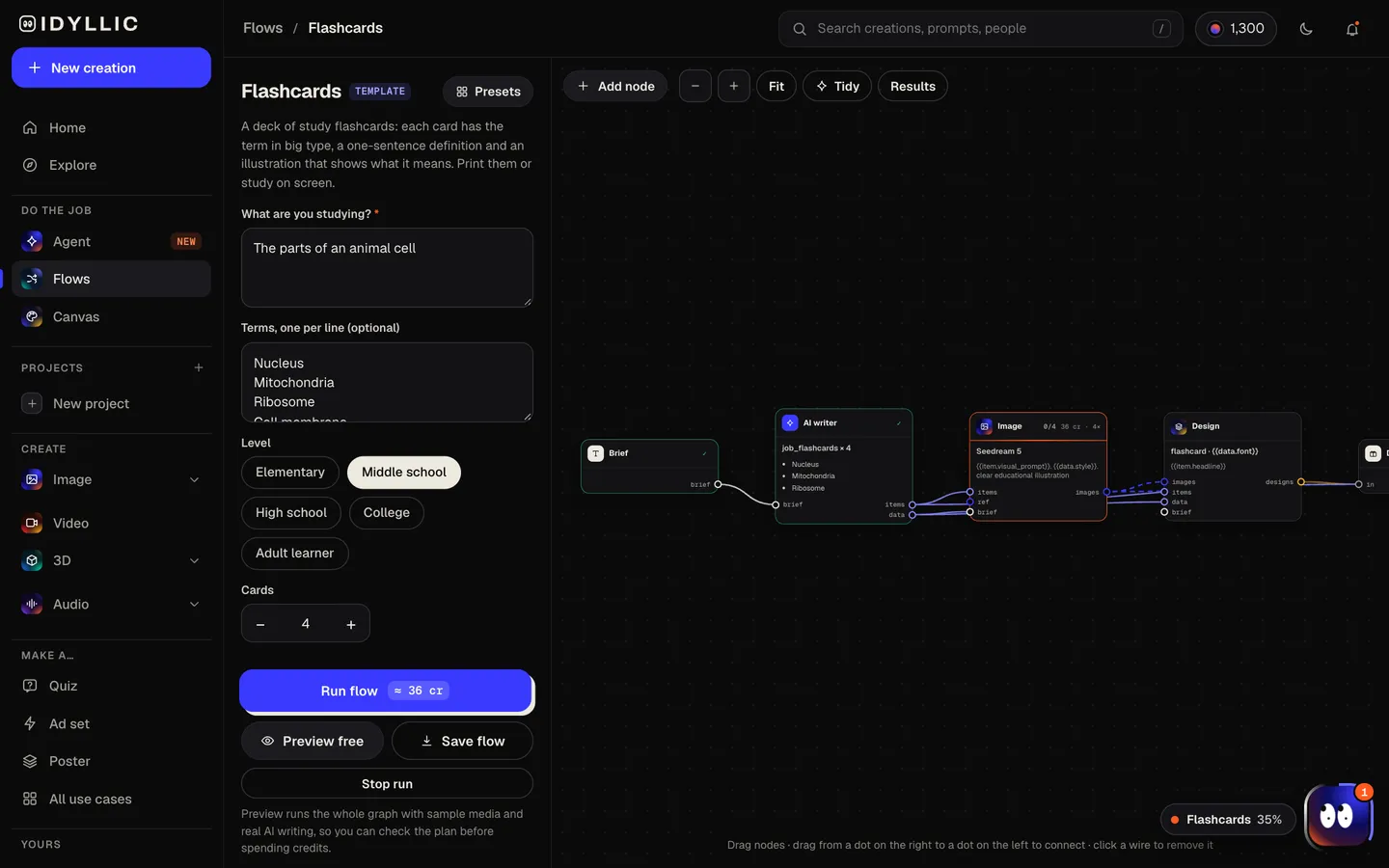
Task: Expand the Image section chevron
Action: point(194,479)
